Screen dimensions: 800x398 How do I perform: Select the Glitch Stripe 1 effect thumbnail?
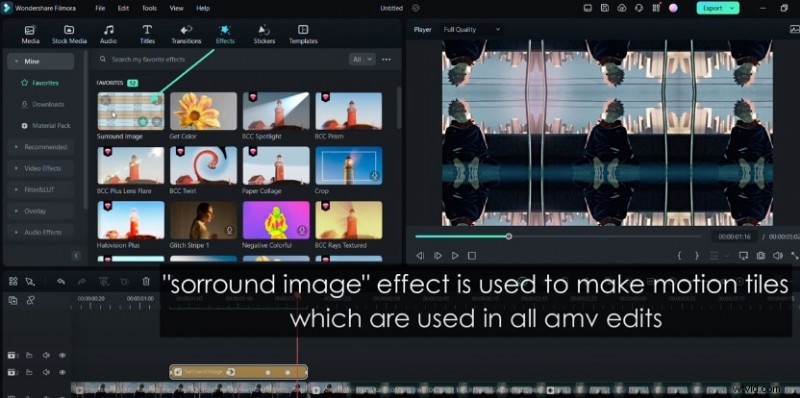[x=203, y=220]
